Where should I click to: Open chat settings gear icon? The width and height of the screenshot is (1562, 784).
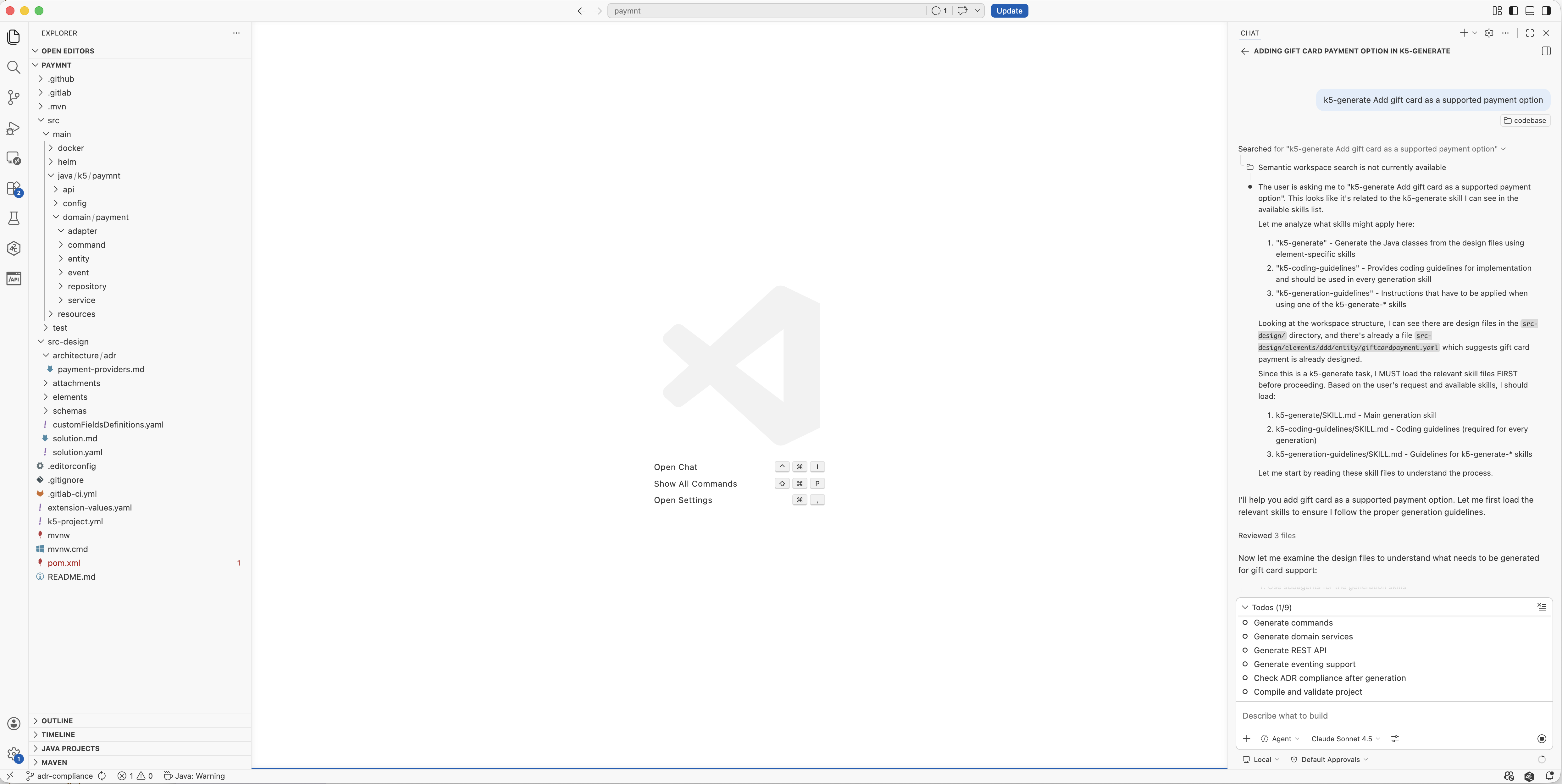(x=1489, y=33)
